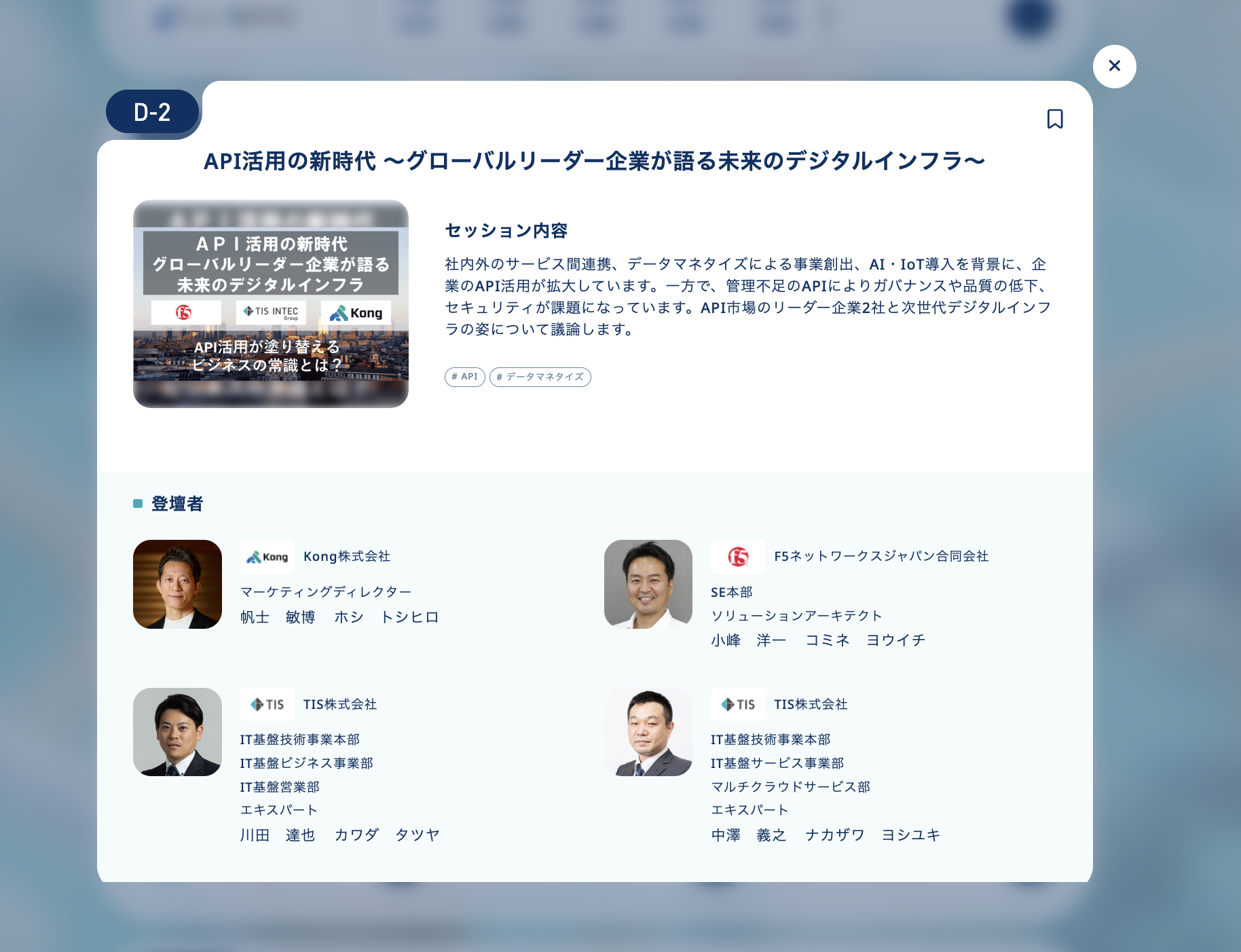Click the Kong company logo
Viewport: 1241px width, 952px height.
click(x=267, y=557)
